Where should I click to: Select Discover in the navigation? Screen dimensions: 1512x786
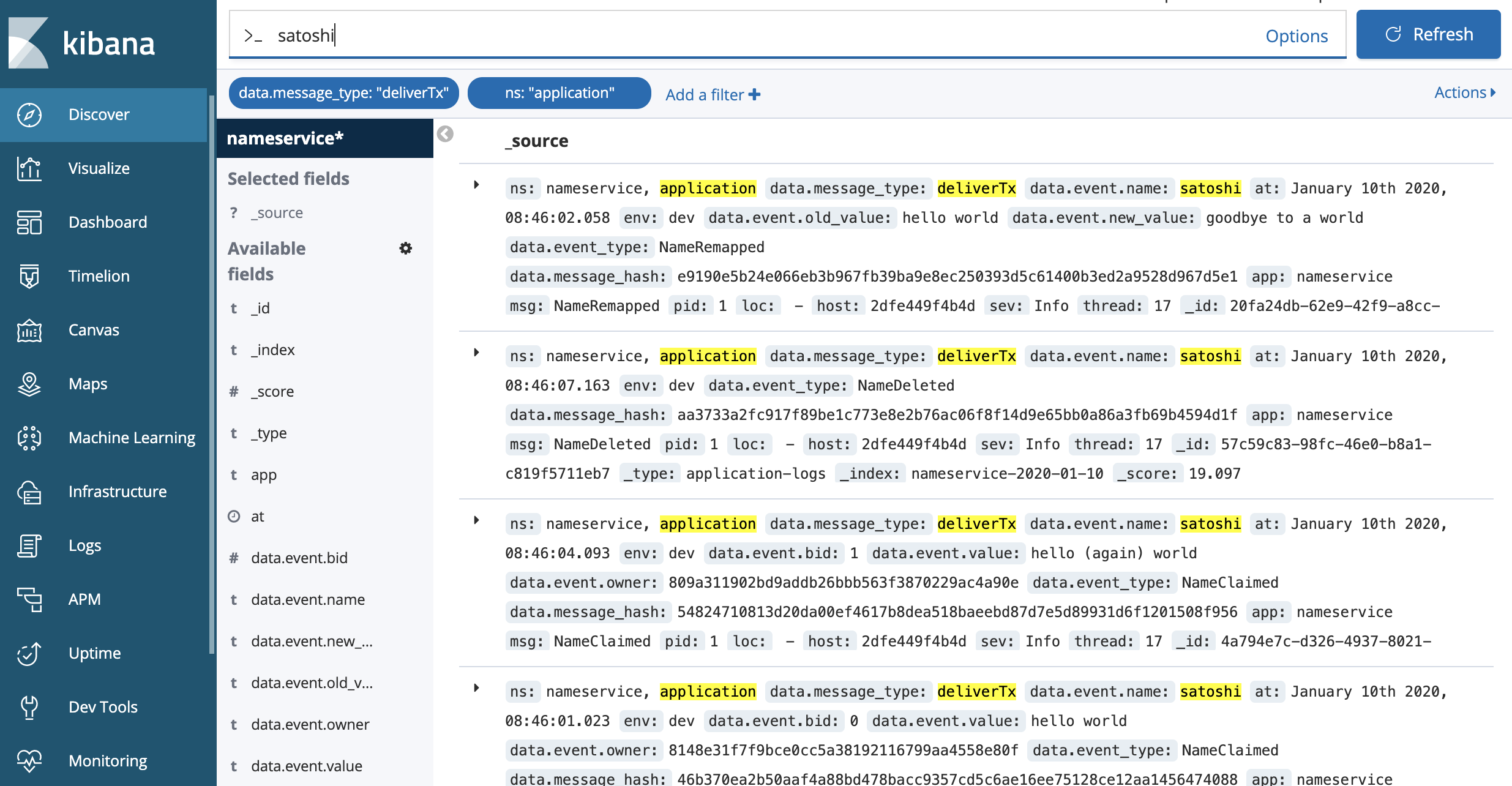pos(99,114)
